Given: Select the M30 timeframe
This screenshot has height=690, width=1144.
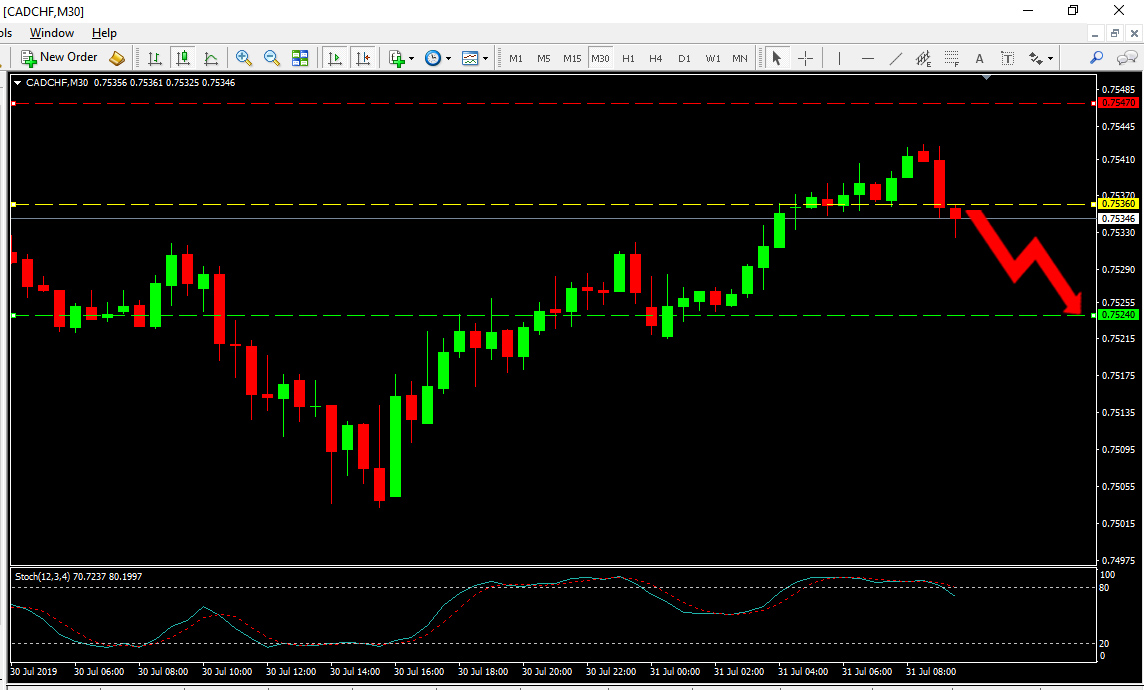Looking at the screenshot, I should click(600, 58).
